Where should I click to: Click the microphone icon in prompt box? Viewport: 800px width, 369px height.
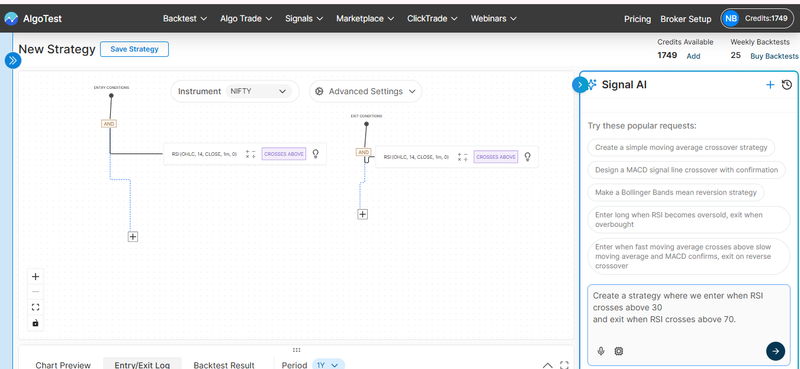601,351
